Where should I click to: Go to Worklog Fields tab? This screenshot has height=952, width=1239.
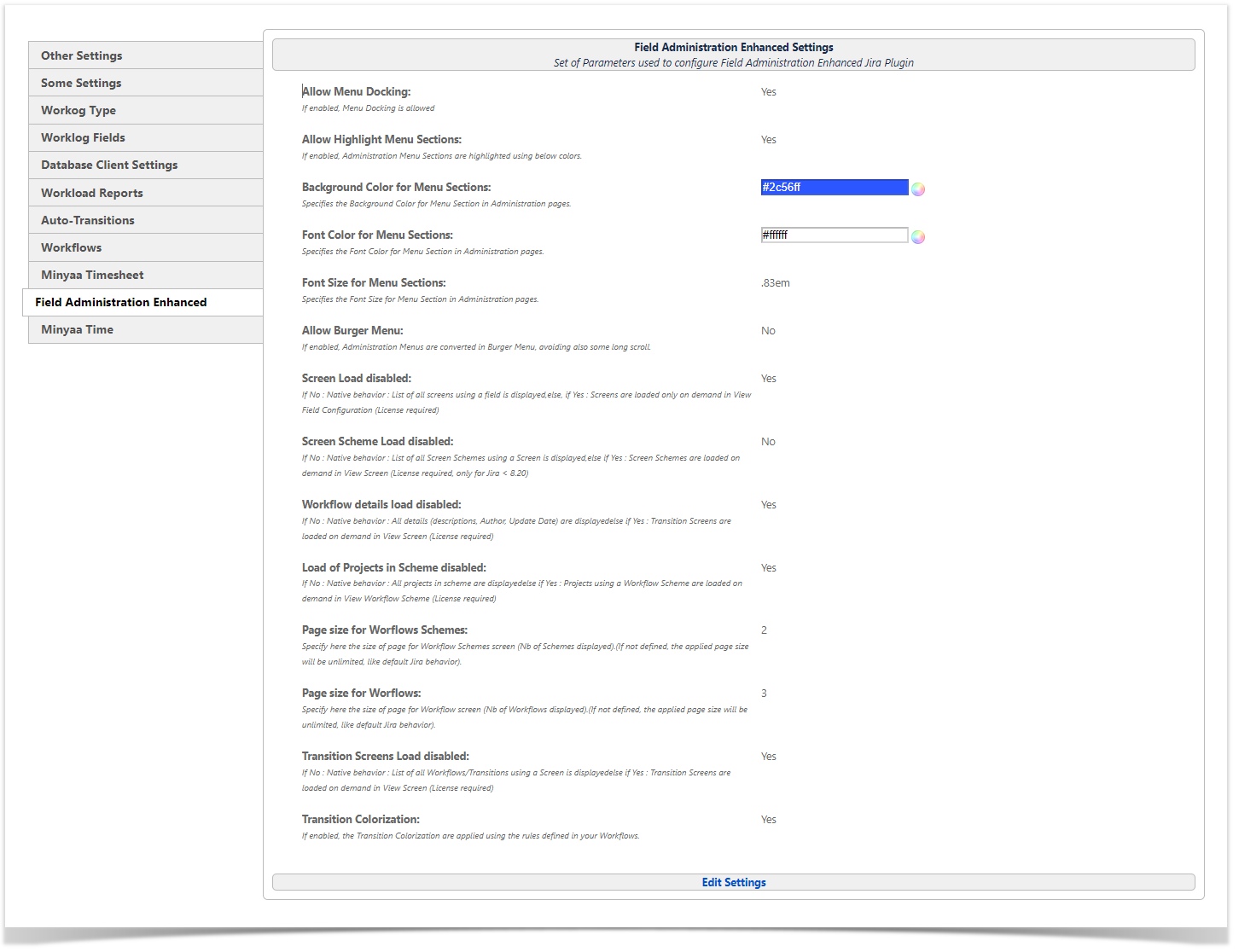(x=83, y=137)
